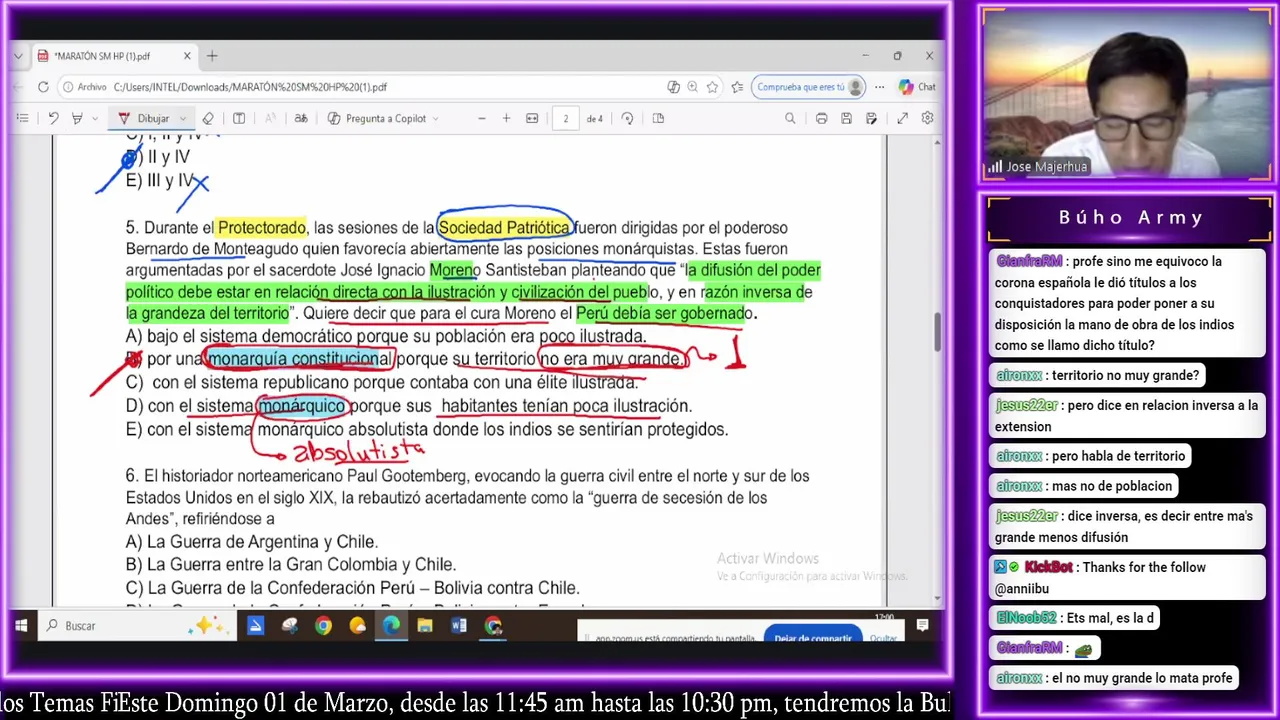Open search in PDF magnifier
Screen dimensions: 1280x720
click(790, 118)
